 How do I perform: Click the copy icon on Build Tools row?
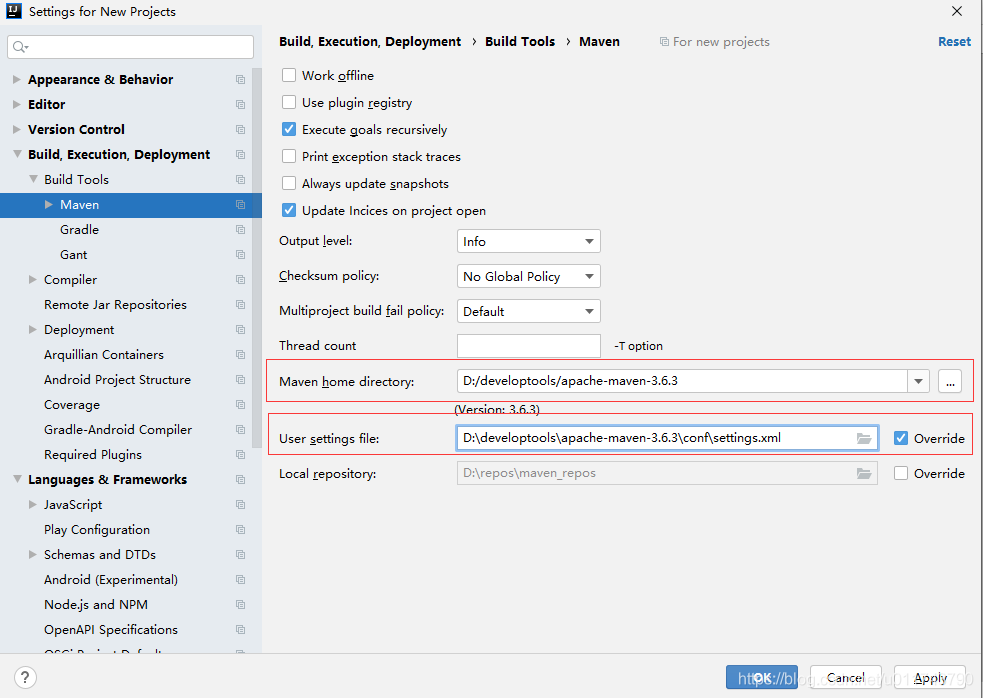point(240,180)
